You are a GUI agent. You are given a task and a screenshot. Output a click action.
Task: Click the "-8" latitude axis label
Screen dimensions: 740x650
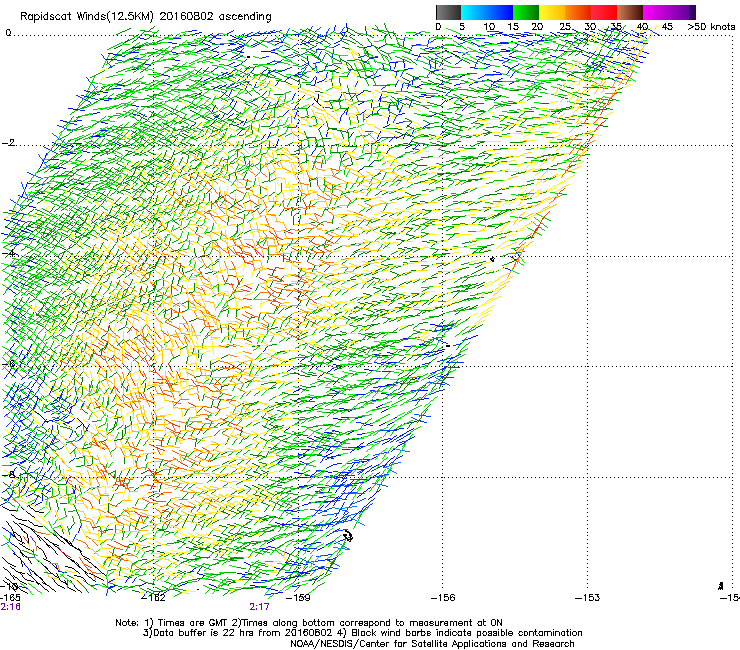(8, 474)
